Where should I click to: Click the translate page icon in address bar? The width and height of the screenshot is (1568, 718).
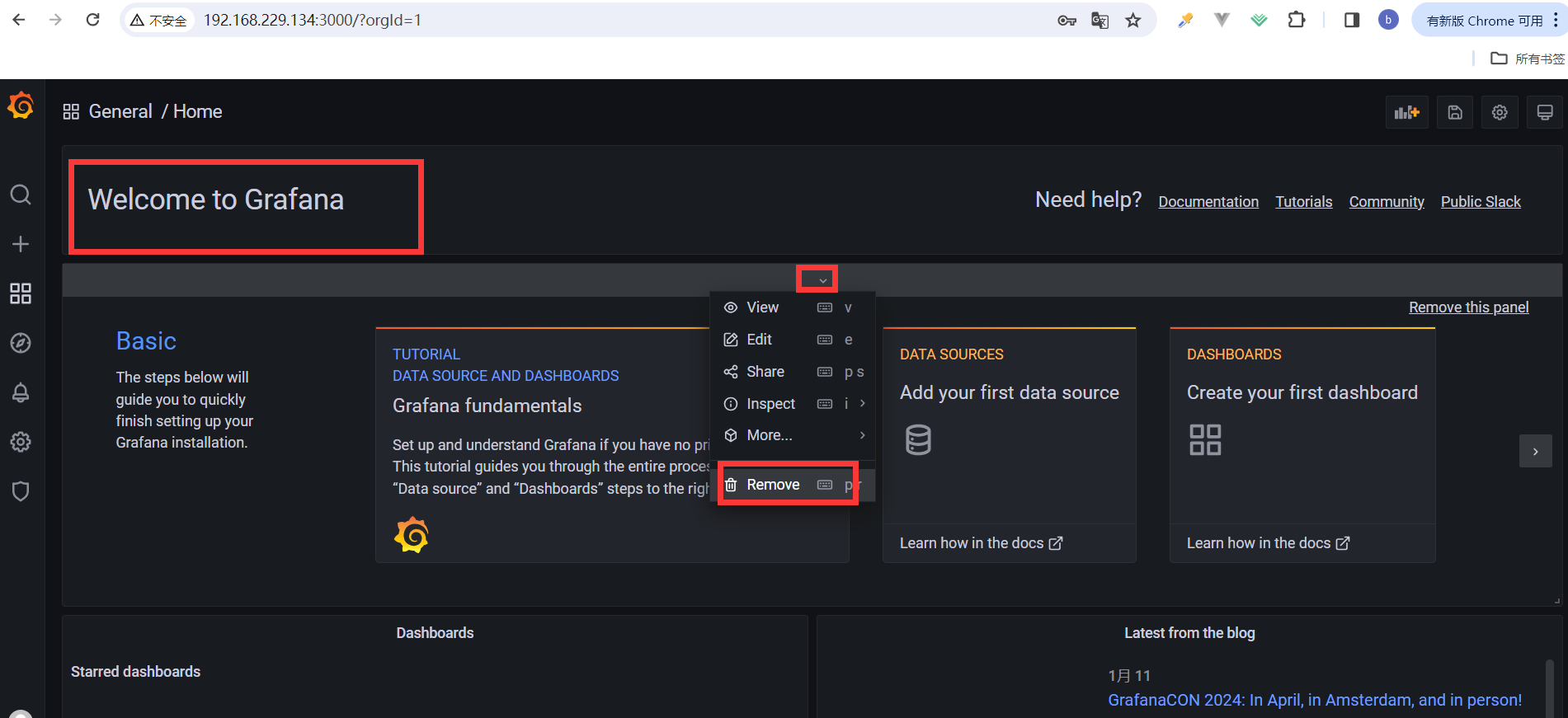tap(1099, 20)
